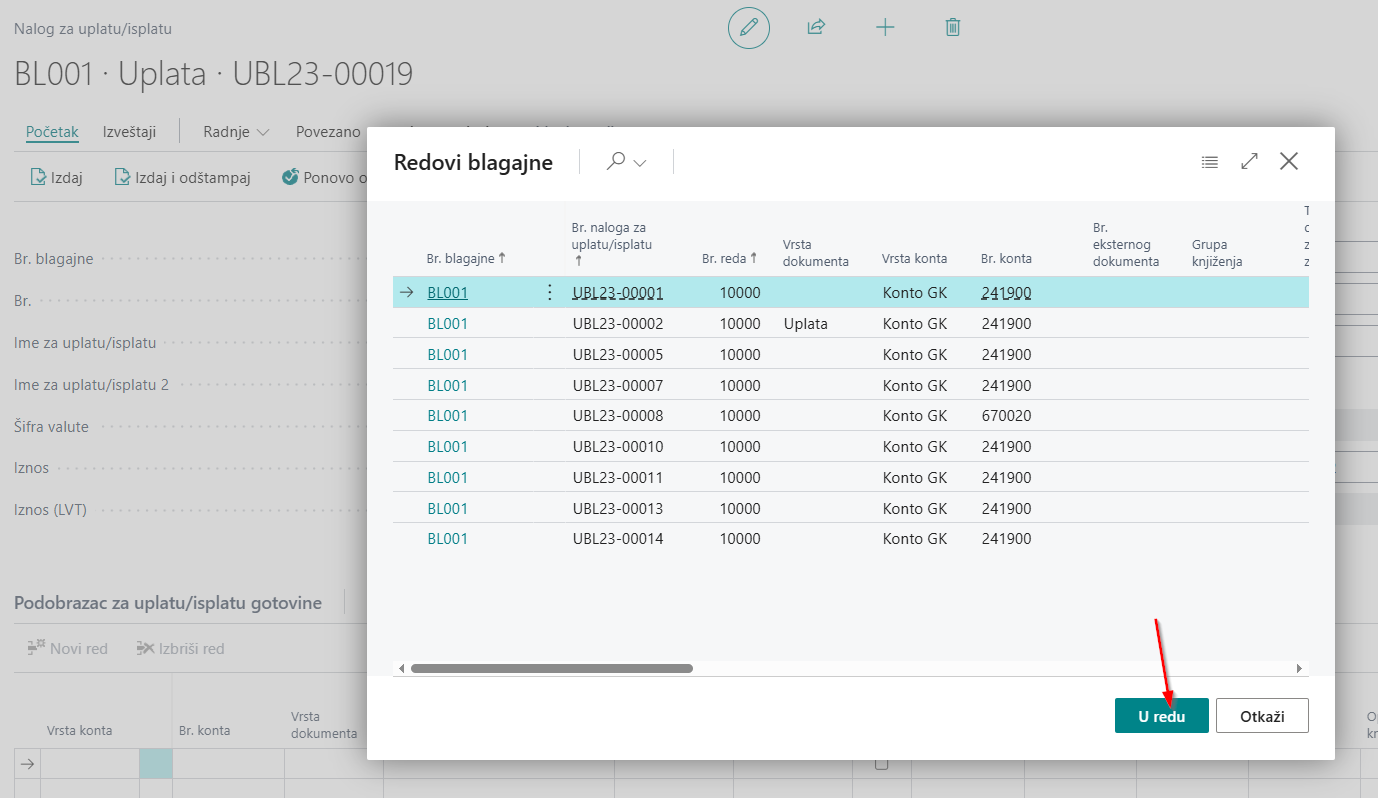
Task: Close the Redovi blagajne dialog
Action: (x=1289, y=162)
